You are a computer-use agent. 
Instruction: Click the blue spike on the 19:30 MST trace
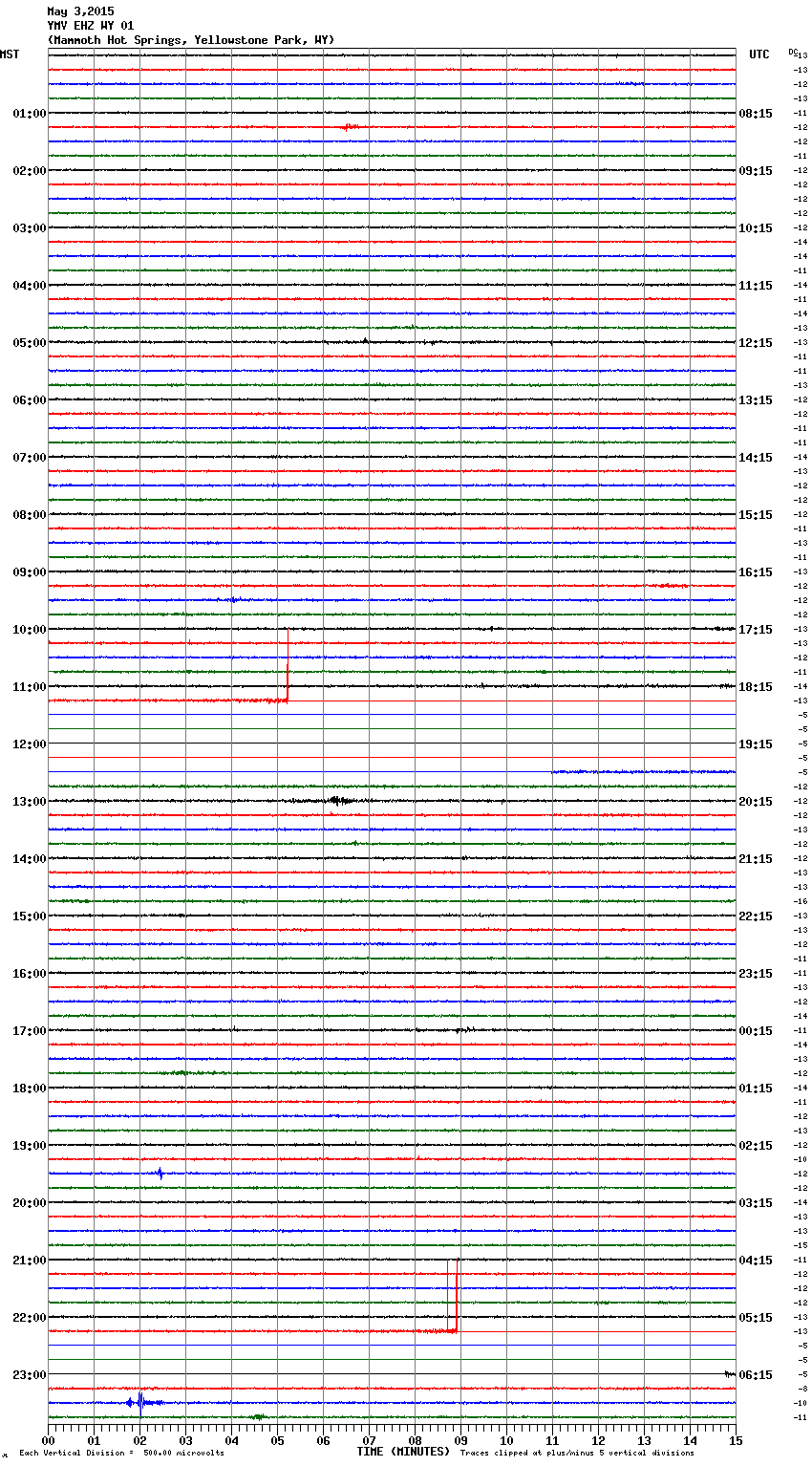pos(160,1174)
